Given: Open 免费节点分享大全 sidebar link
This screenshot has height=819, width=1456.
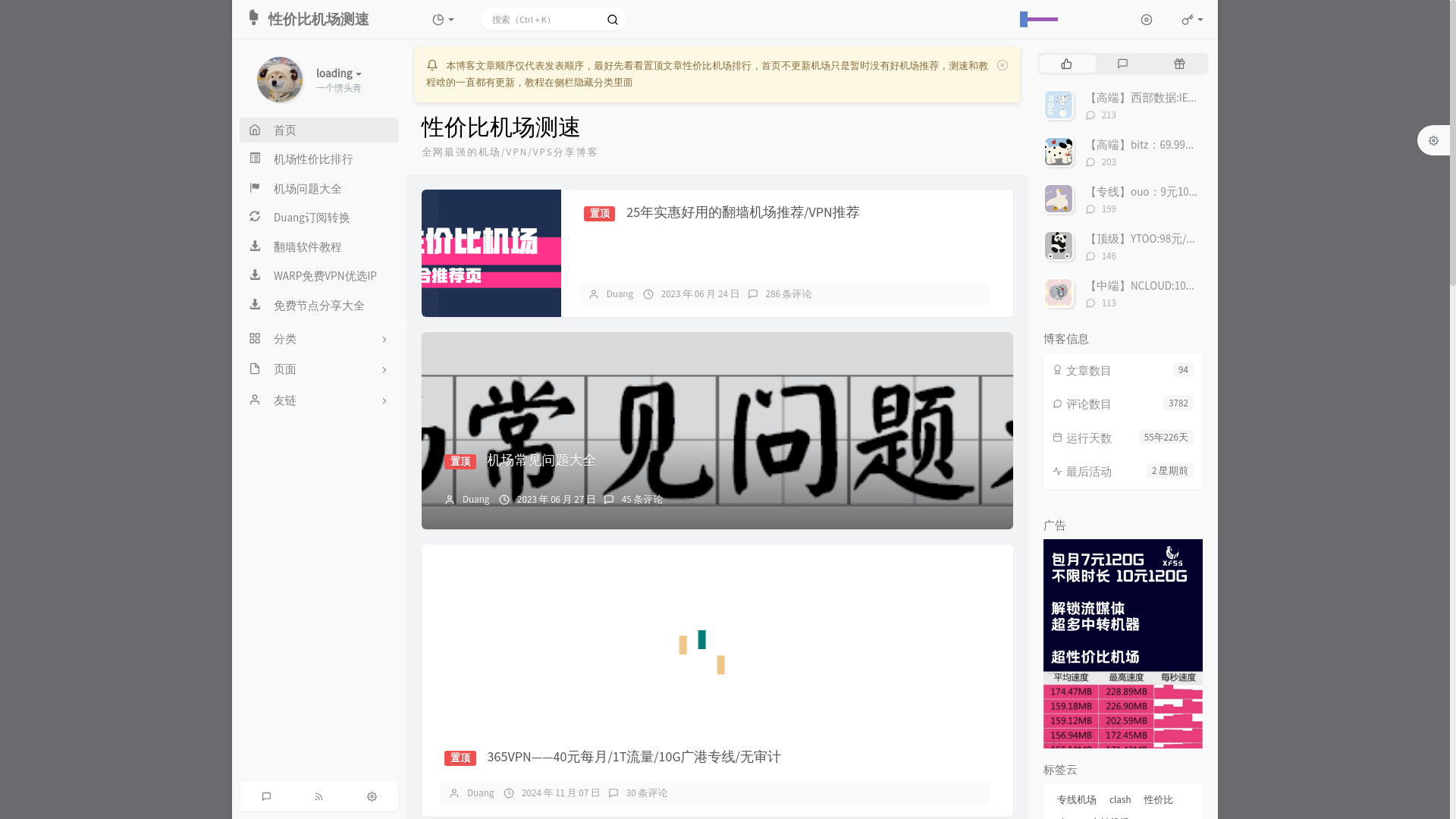Looking at the screenshot, I should pos(319,306).
